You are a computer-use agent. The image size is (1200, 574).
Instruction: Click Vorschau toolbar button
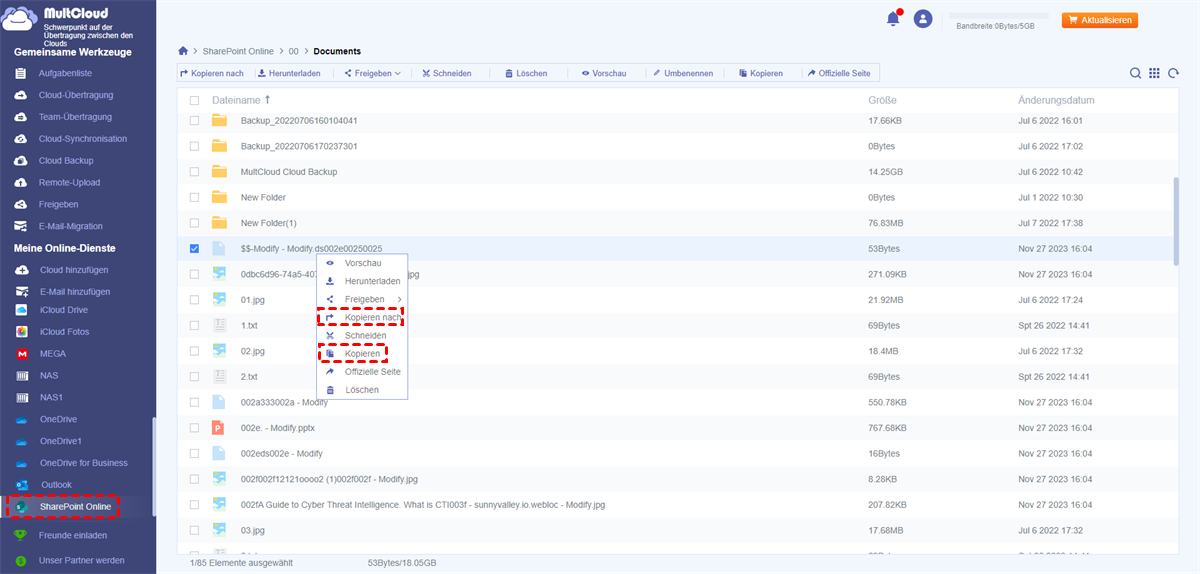tap(604, 73)
